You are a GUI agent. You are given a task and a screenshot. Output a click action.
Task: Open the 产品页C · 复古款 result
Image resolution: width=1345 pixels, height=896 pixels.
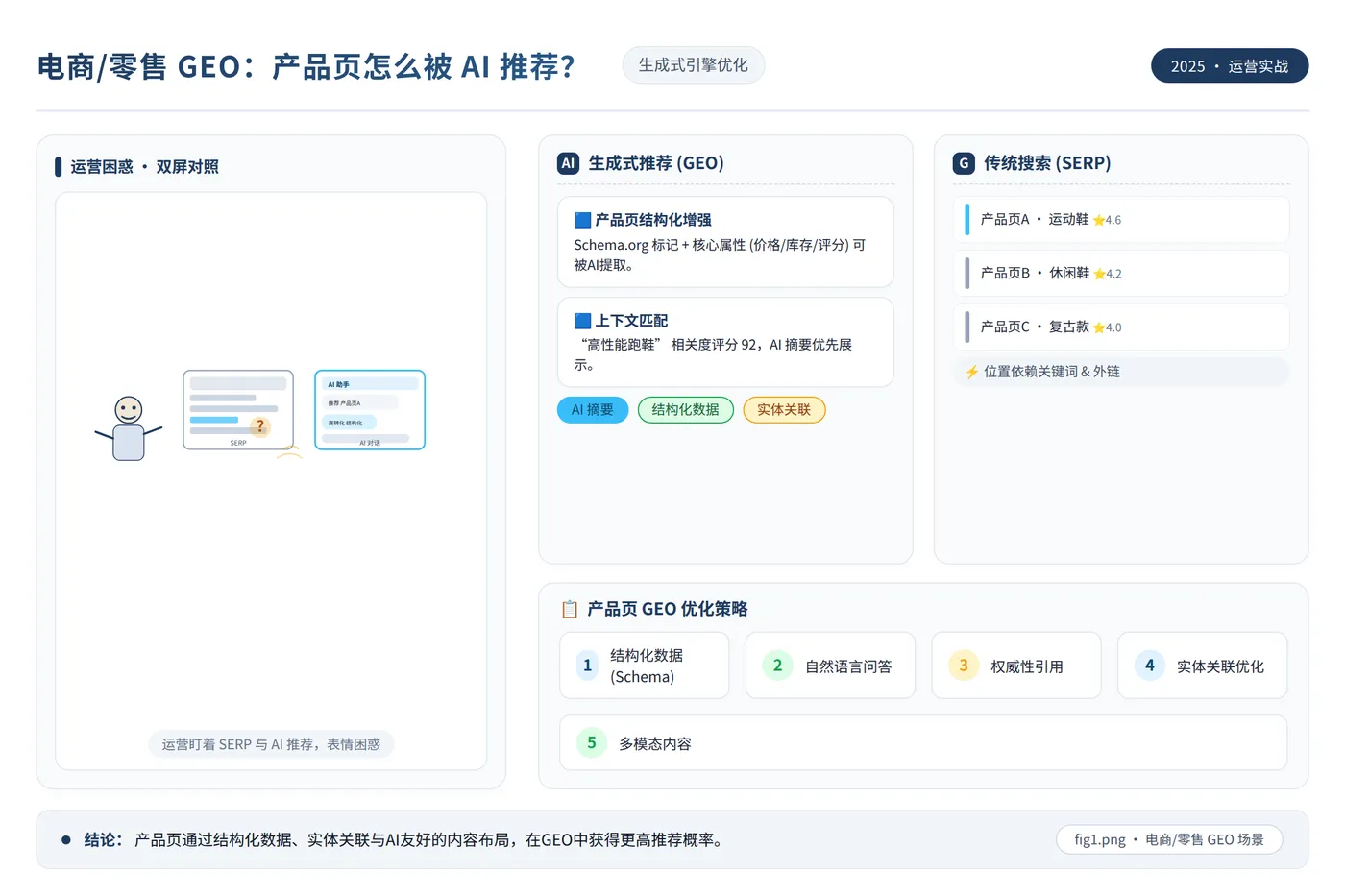(x=1121, y=327)
